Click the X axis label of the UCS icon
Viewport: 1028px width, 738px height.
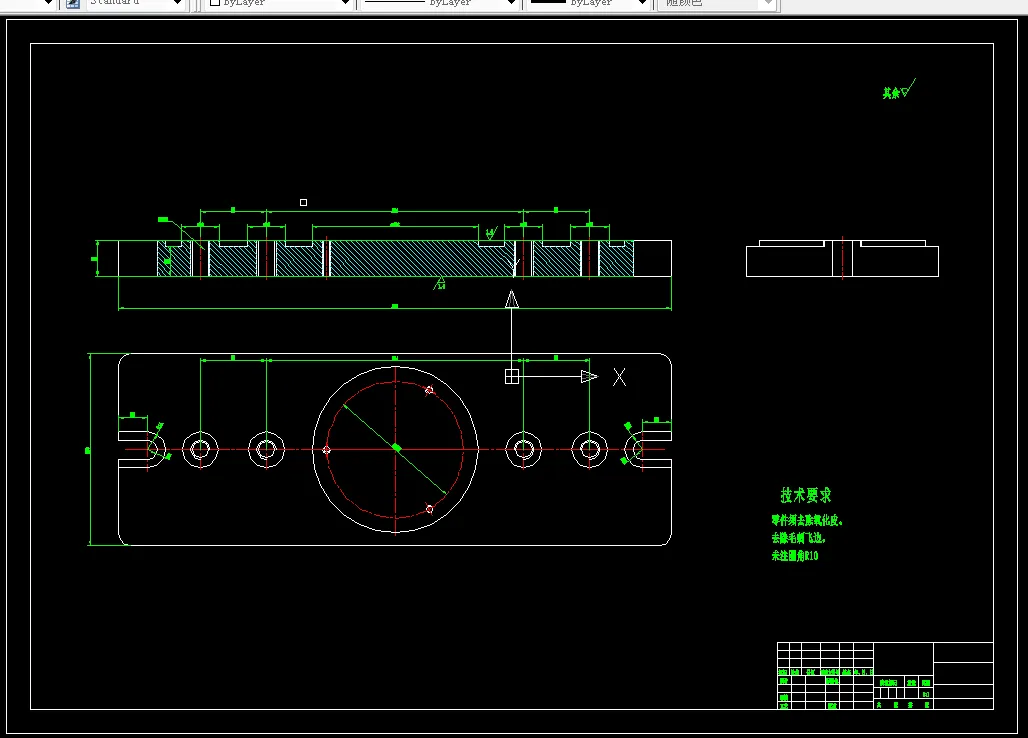620,377
